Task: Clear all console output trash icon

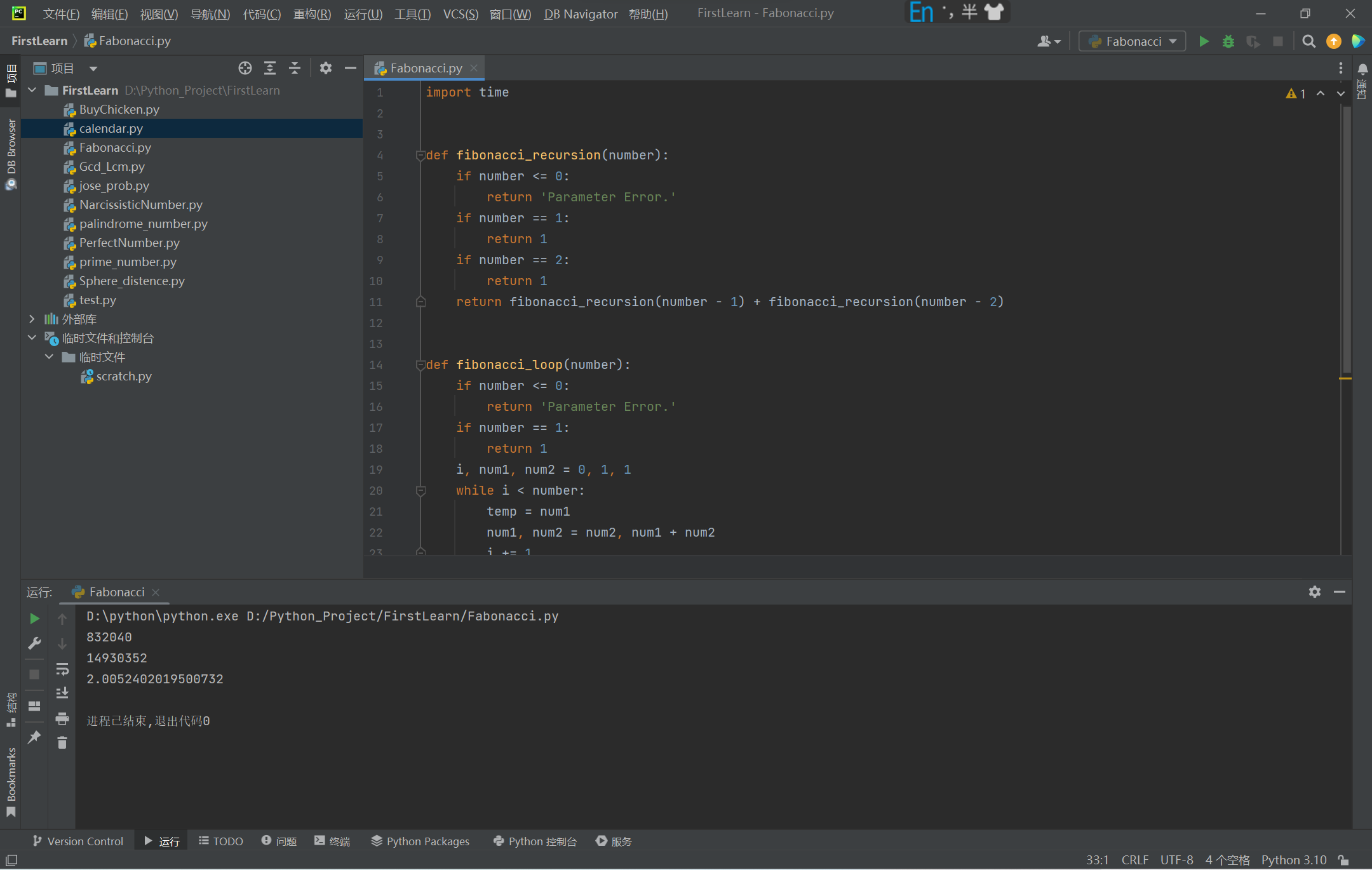Action: coord(62,742)
